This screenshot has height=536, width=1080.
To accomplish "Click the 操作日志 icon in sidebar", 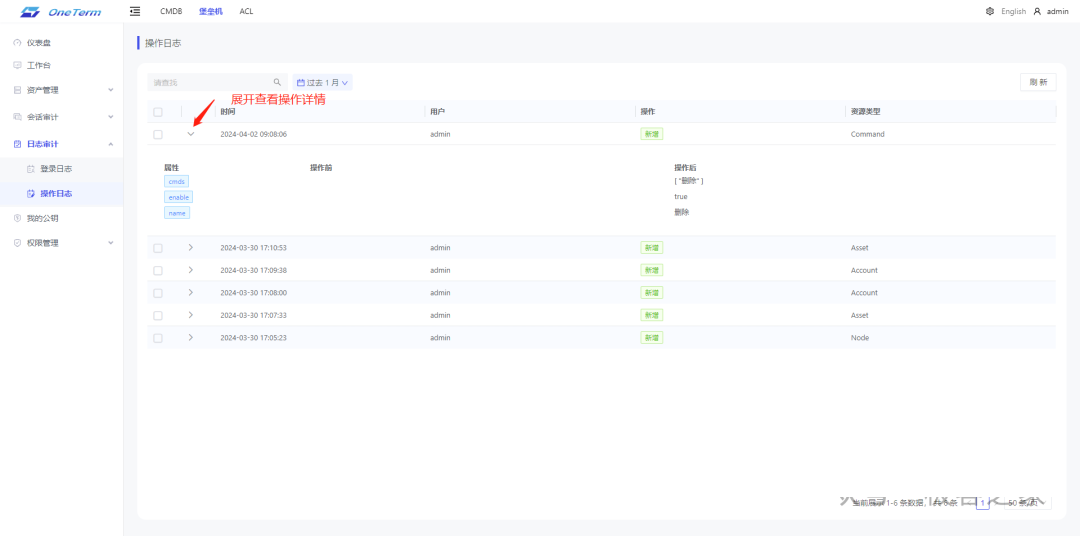I will (30, 194).
